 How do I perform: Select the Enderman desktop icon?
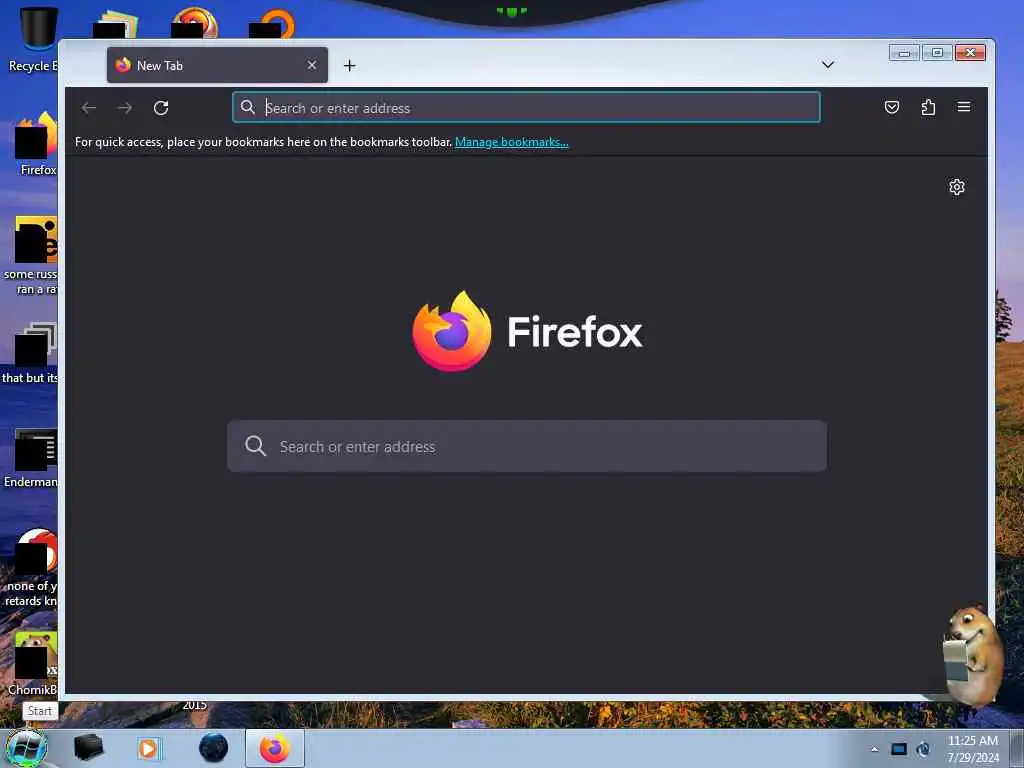[x=31, y=458]
